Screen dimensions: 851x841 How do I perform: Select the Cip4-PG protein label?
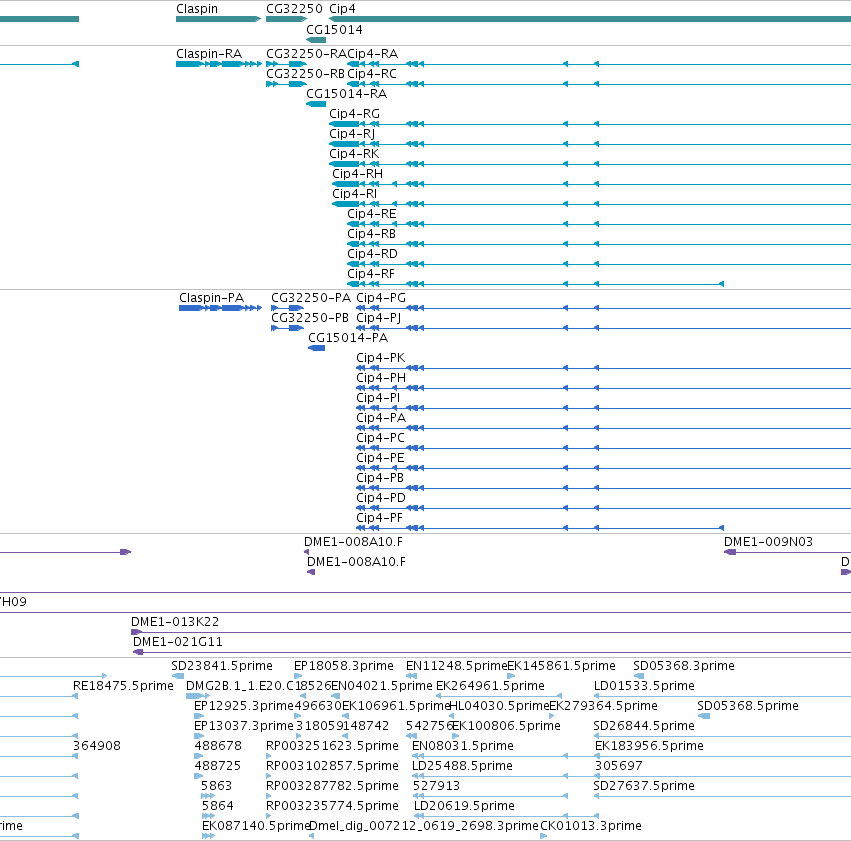[x=381, y=298]
